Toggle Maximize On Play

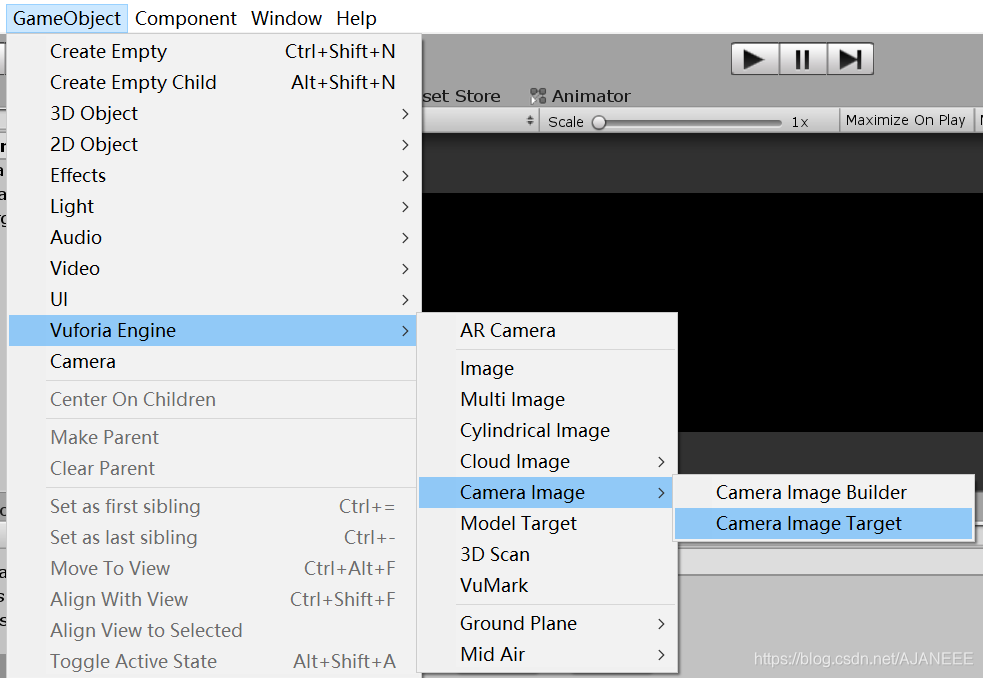pos(905,120)
